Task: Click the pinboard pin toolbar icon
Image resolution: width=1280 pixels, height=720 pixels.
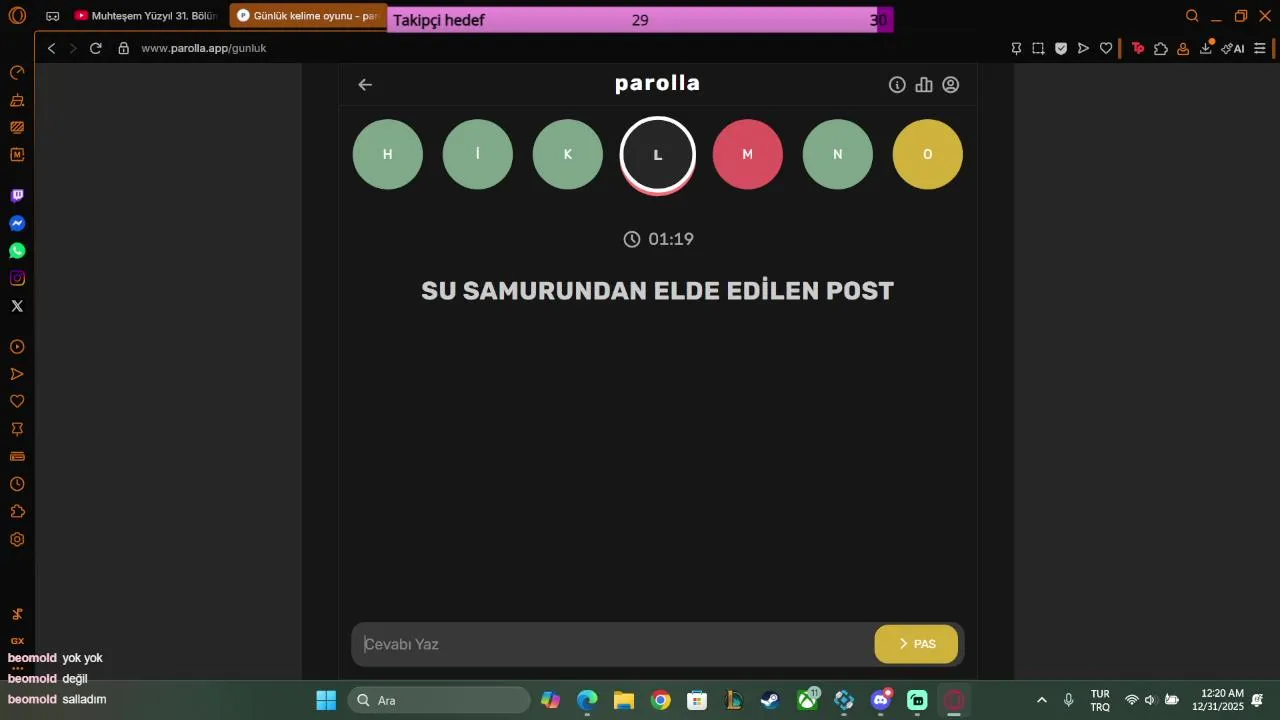Action: coord(1016,48)
